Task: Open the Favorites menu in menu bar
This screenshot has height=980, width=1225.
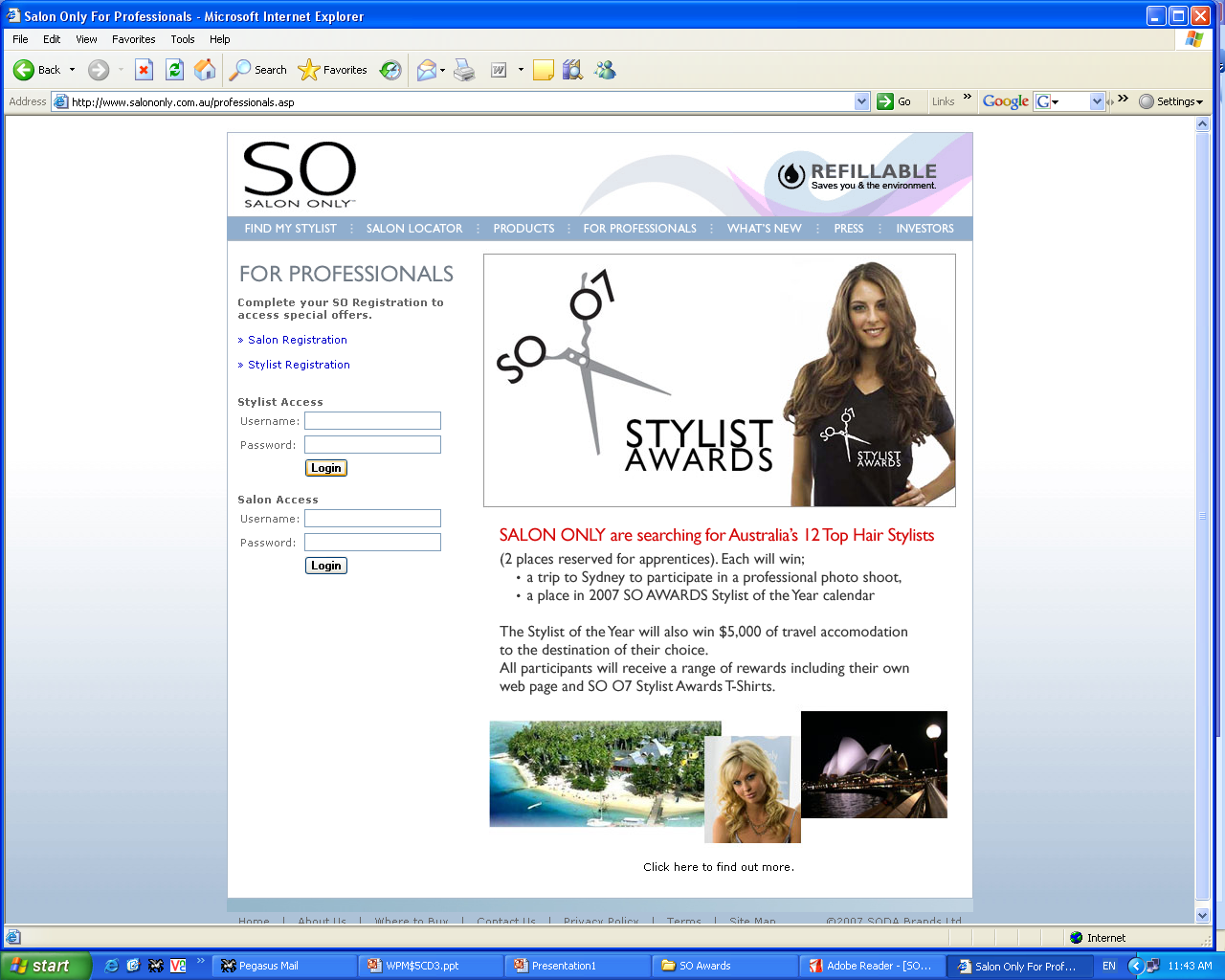Action: click(133, 39)
